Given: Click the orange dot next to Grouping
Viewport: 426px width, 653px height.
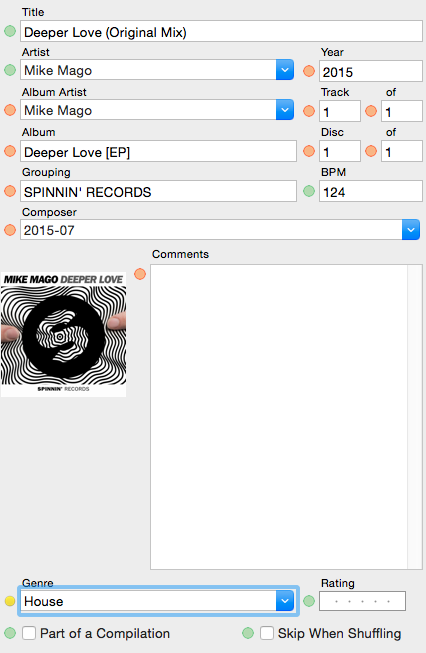Looking at the screenshot, I should point(10,191).
